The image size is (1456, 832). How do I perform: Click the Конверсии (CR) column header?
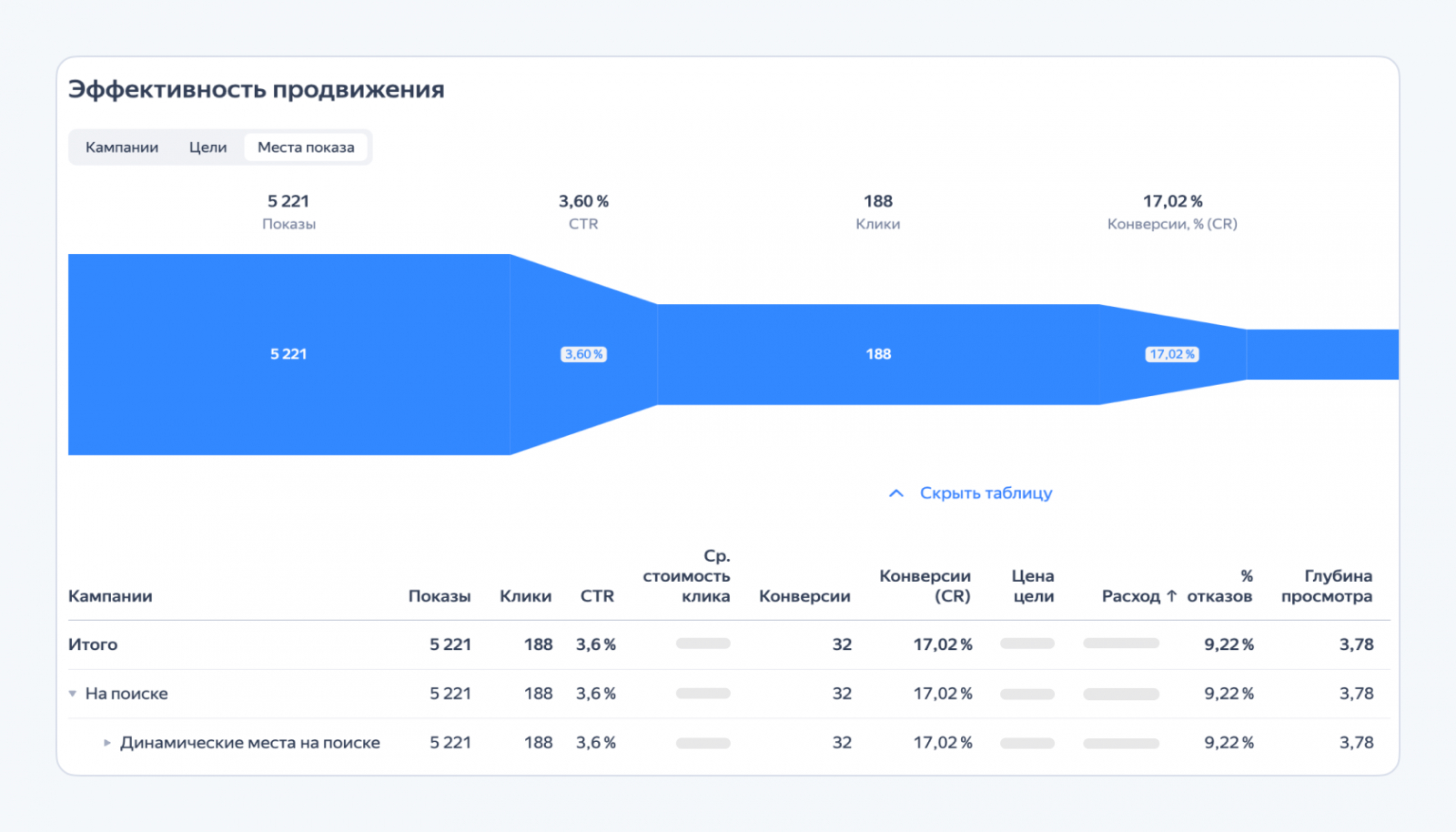coord(925,586)
